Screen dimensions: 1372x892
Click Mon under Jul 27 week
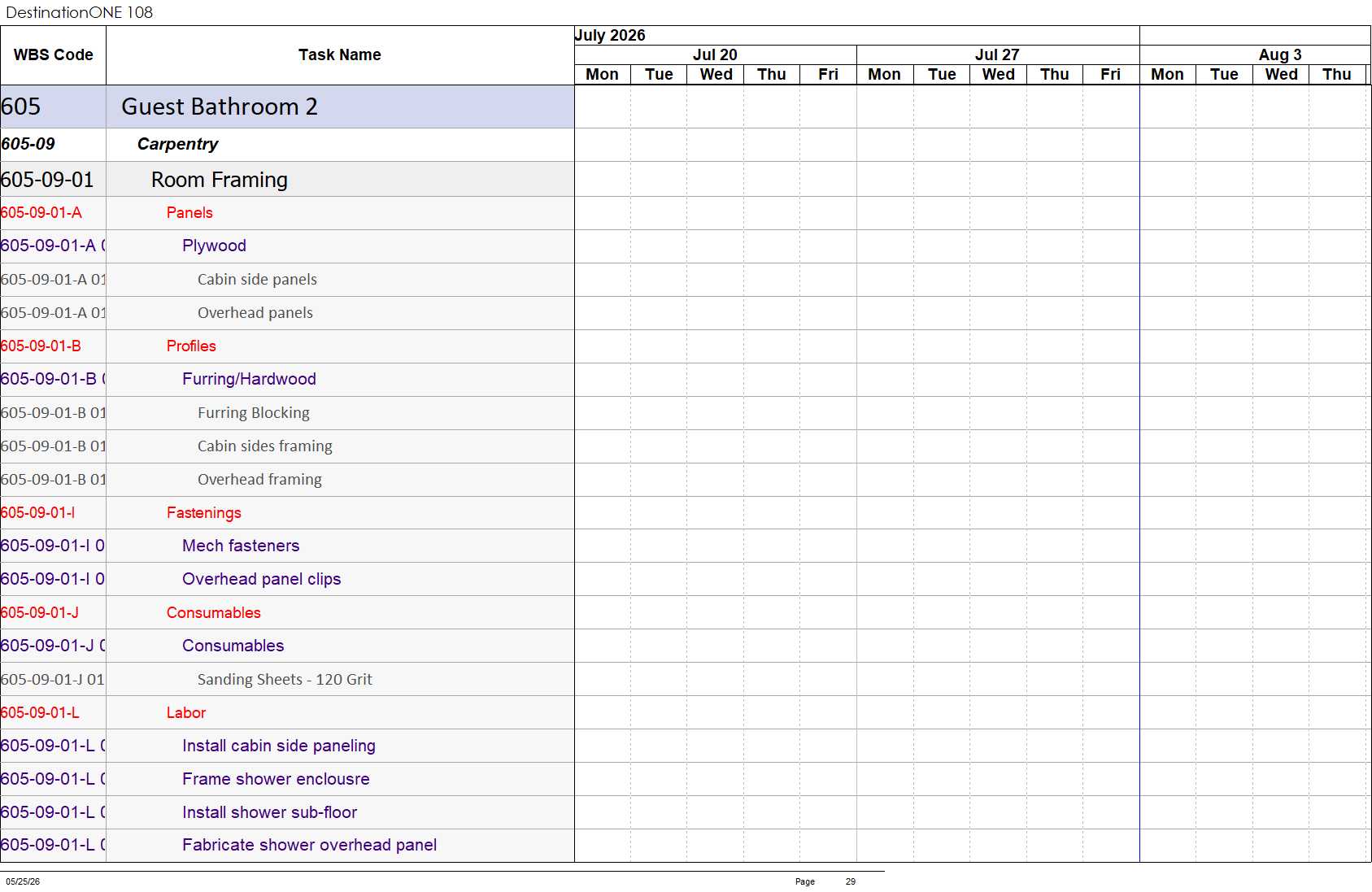[x=884, y=74]
